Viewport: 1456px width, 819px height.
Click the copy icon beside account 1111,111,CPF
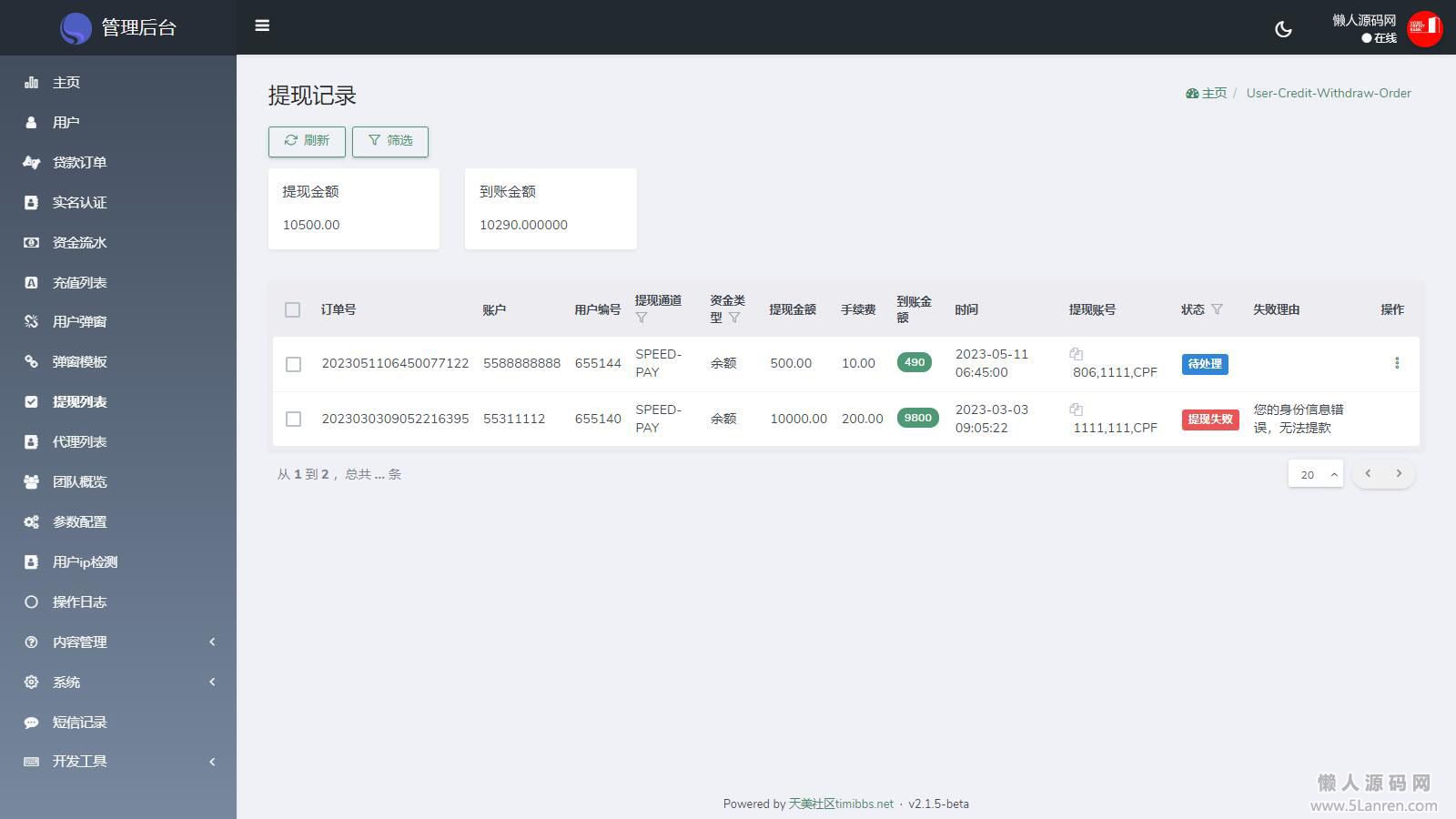click(x=1077, y=409)
